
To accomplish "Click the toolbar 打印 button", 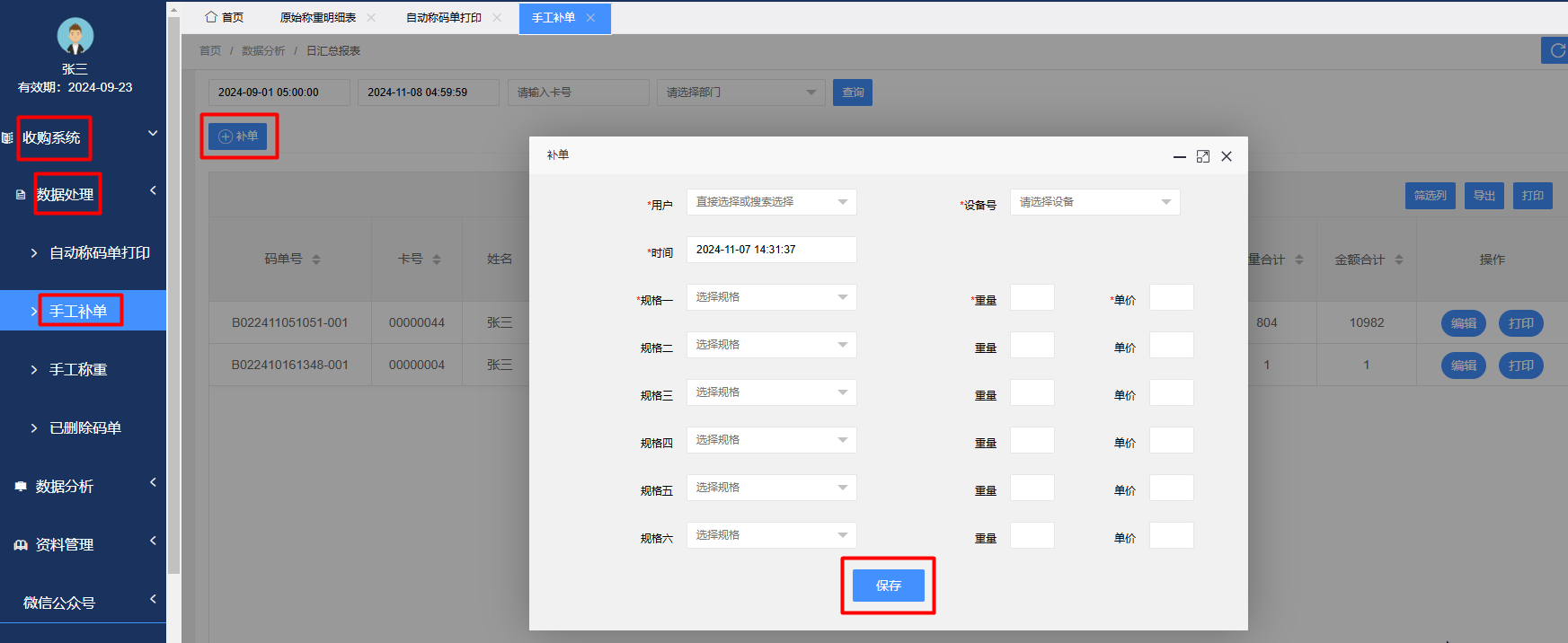I will (1533, 196).
